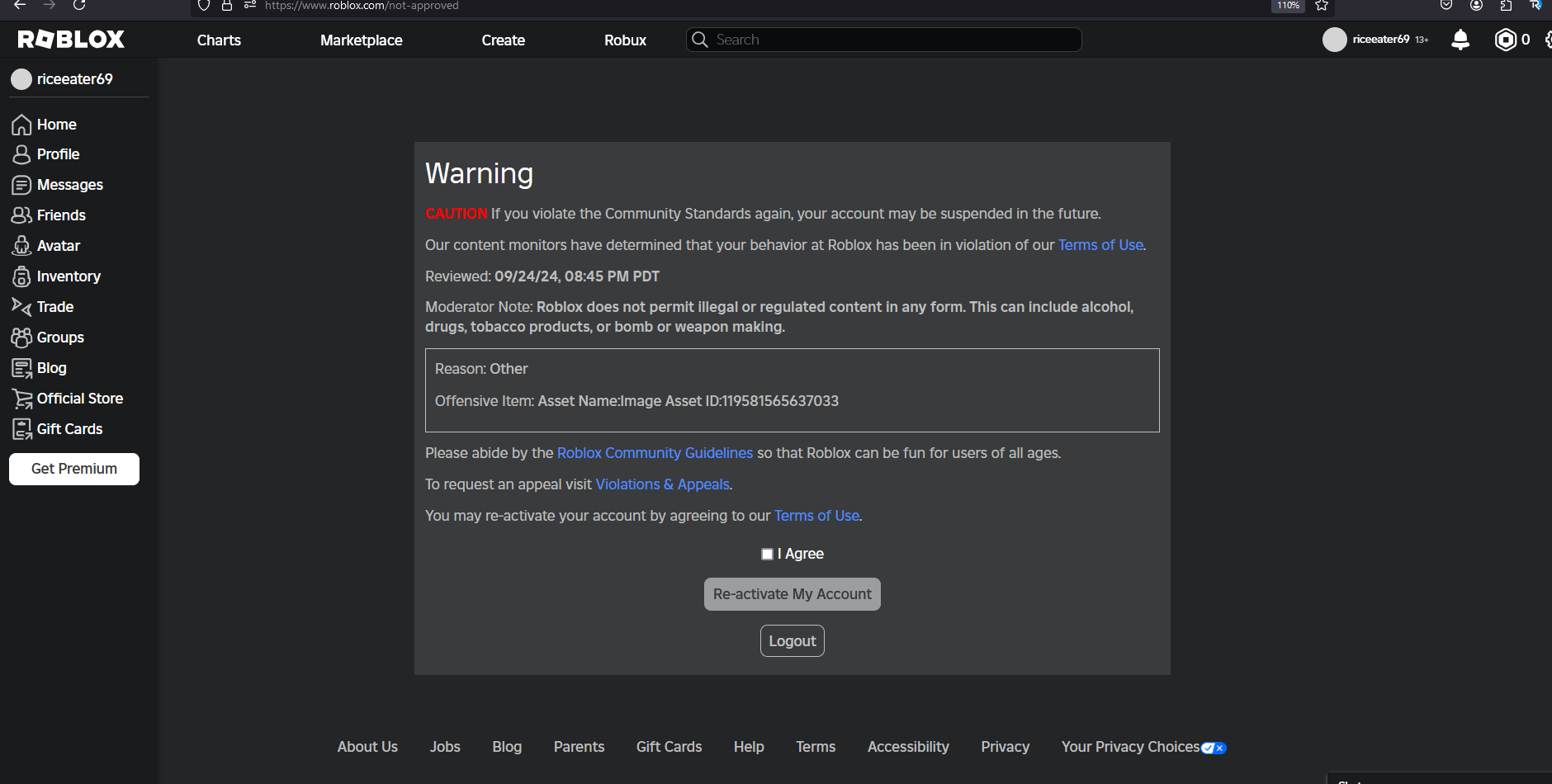This screenshot has width=1552, height=784.
Task: Toggle Your Privacy Choices icon
Action: pos(1214,748)
